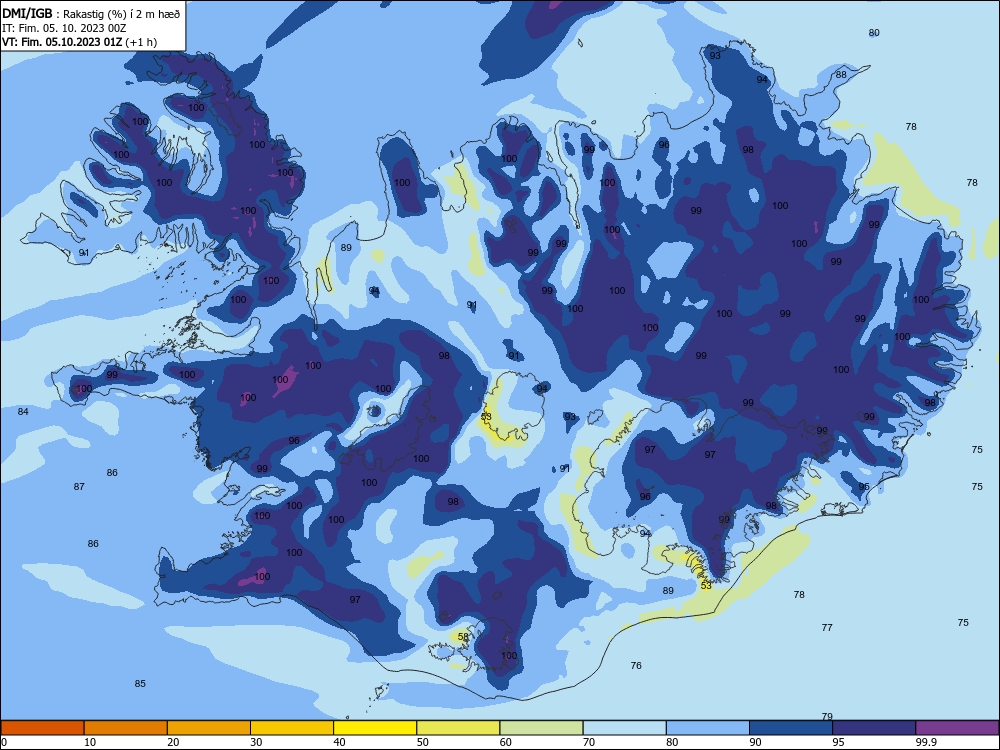Screen dimensions: 1000x750
Task: Click the bright yellow 40–50 legend swatch
Action: (375, 728)
